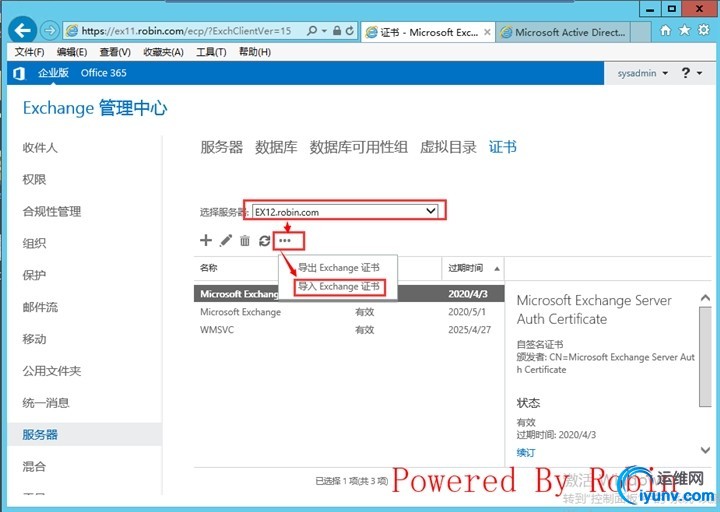This screenshot has width=720, height=512.
Task: Click the Office 365 link
Action: pos(103,73)
